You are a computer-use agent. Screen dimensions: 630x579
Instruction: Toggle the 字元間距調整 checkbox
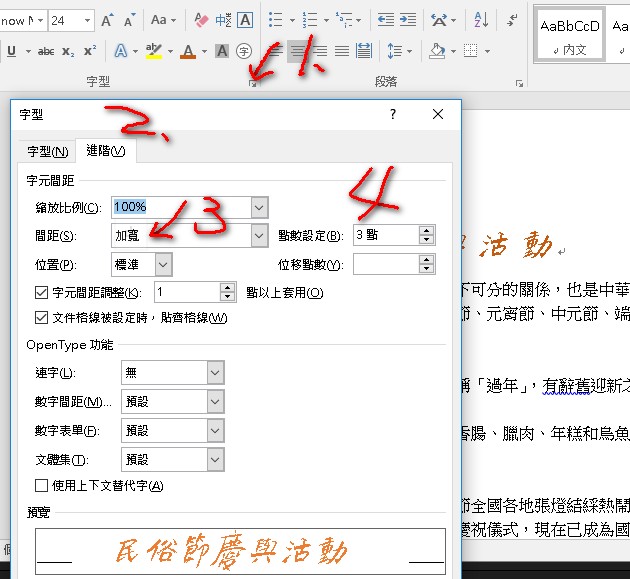click(x=42, y=293)
